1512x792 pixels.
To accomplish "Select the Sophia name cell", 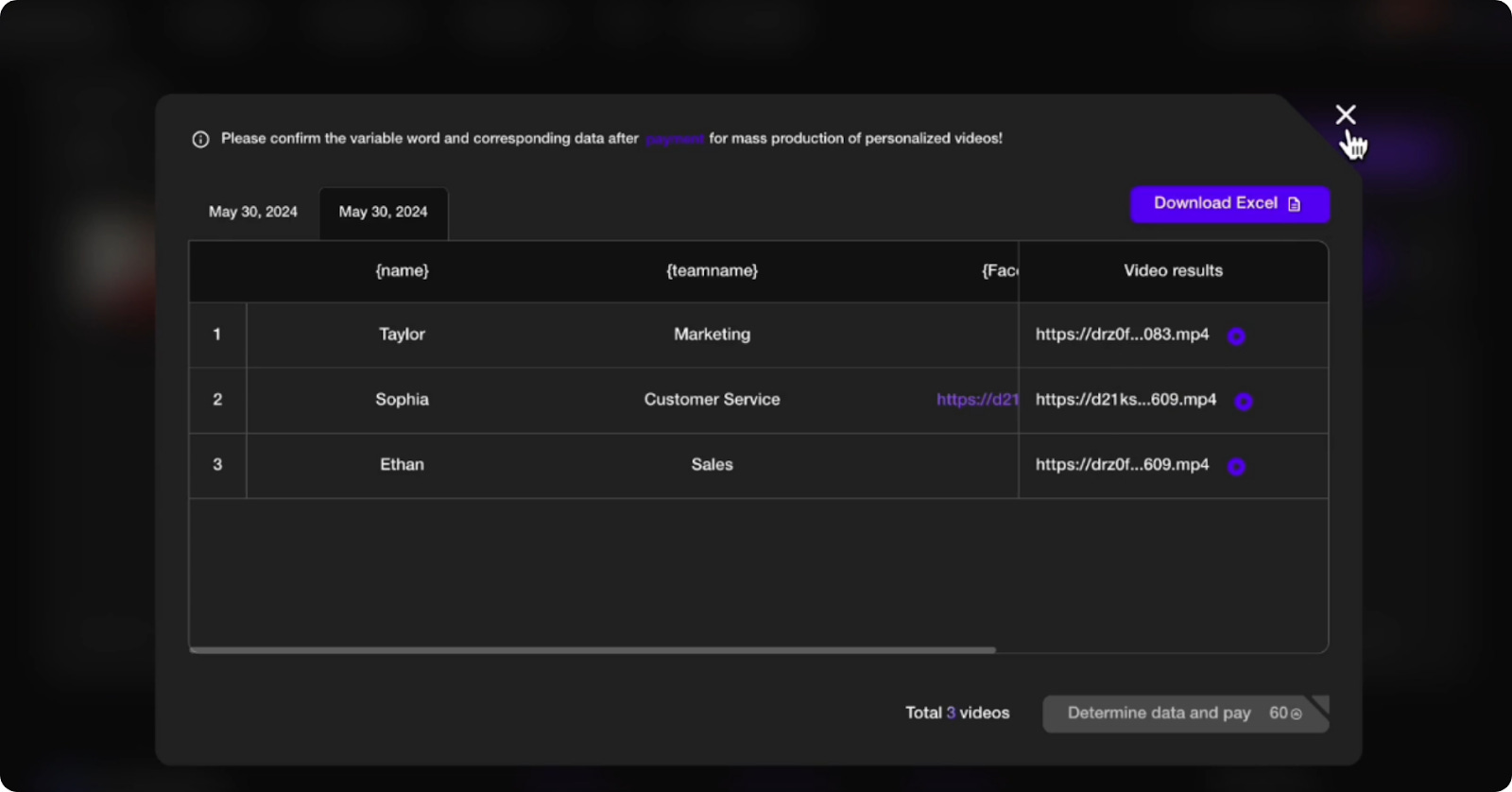I will click(x=402, y=400).
